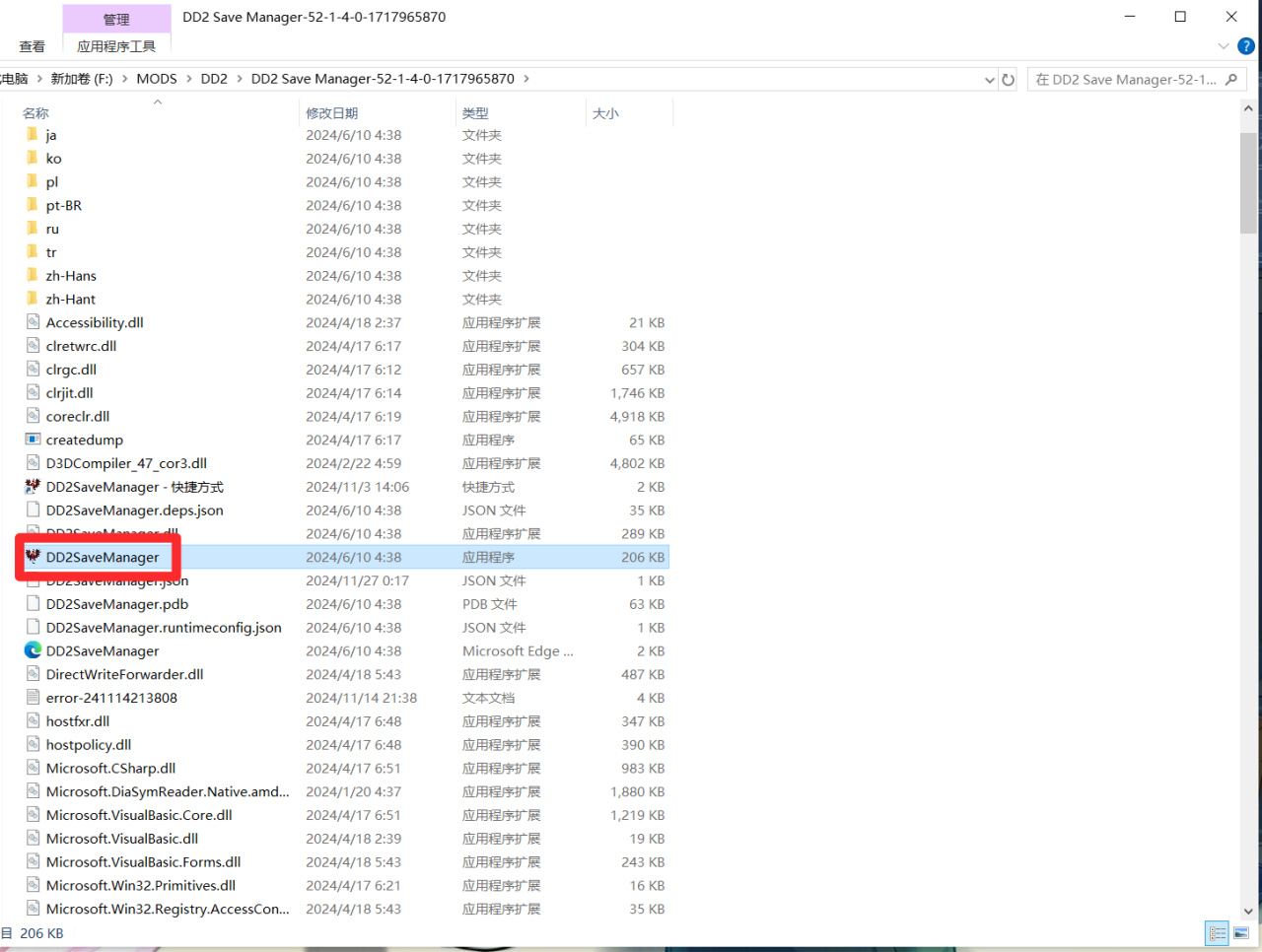This screenshot has height=952, width=1262.
Task: Click the clrjit.dll file icon
Action: [33, 393]
